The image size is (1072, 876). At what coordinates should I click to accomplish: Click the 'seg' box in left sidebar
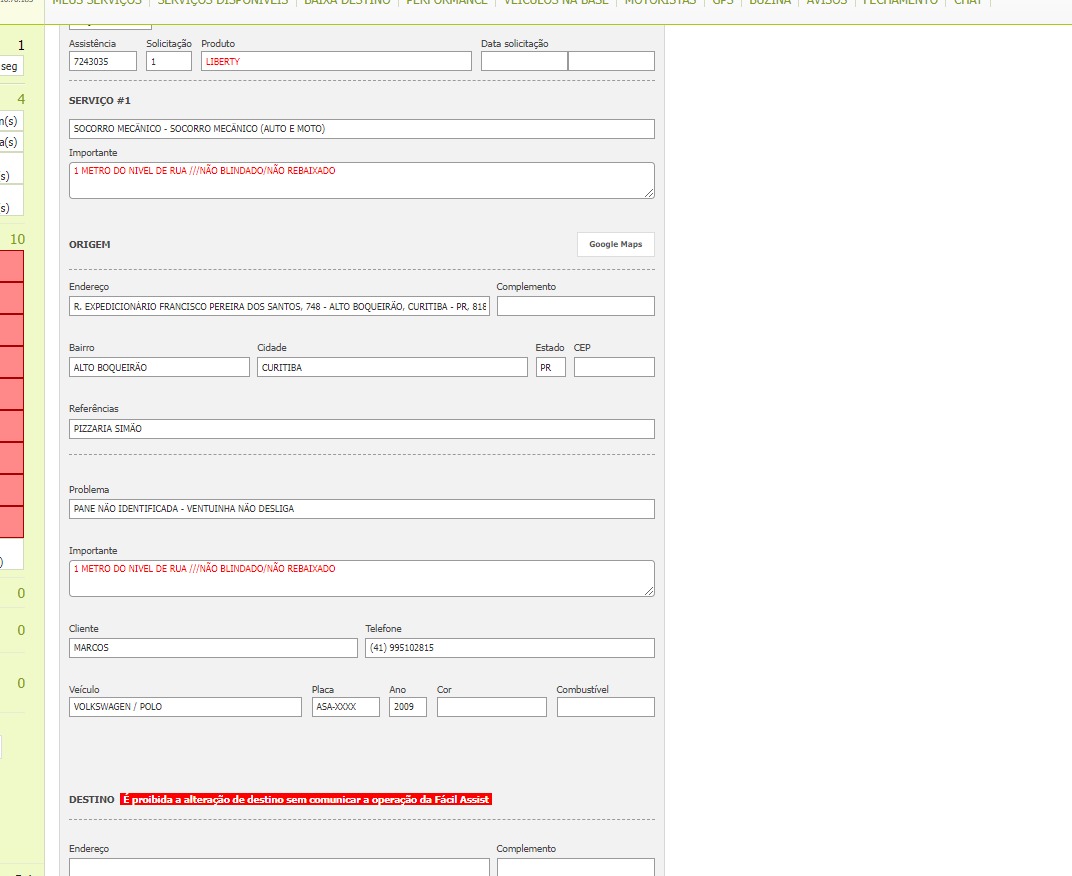click(x=12, y=66)
